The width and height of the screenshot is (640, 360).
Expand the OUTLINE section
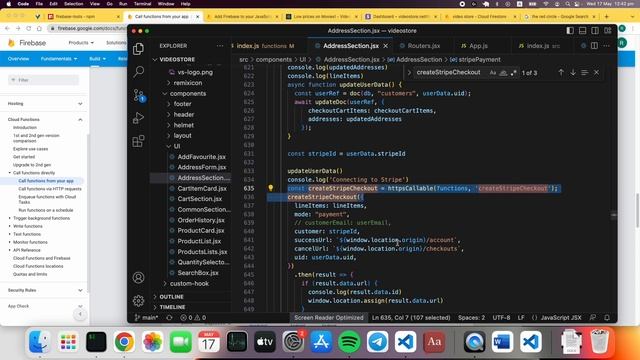(x=171, y=297)
